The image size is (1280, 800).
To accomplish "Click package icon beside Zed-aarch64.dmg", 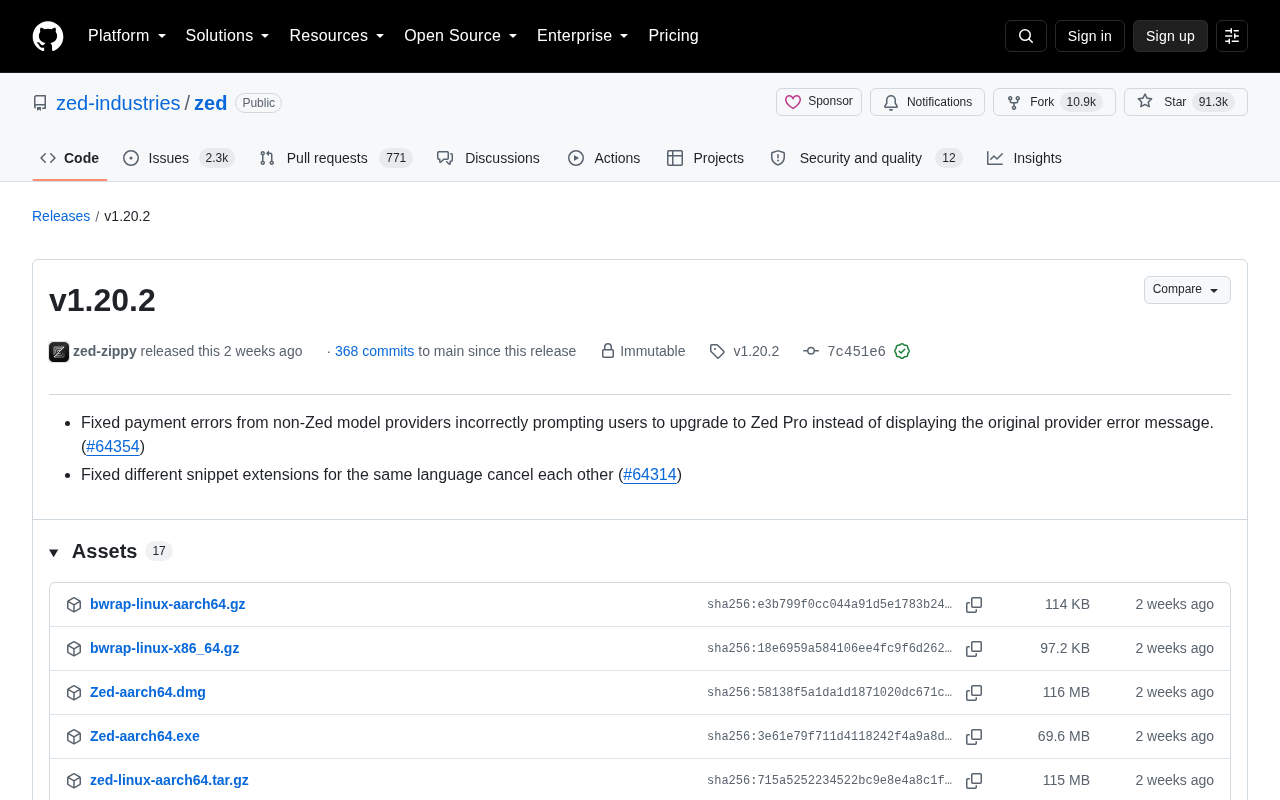I will click(74, 693).
